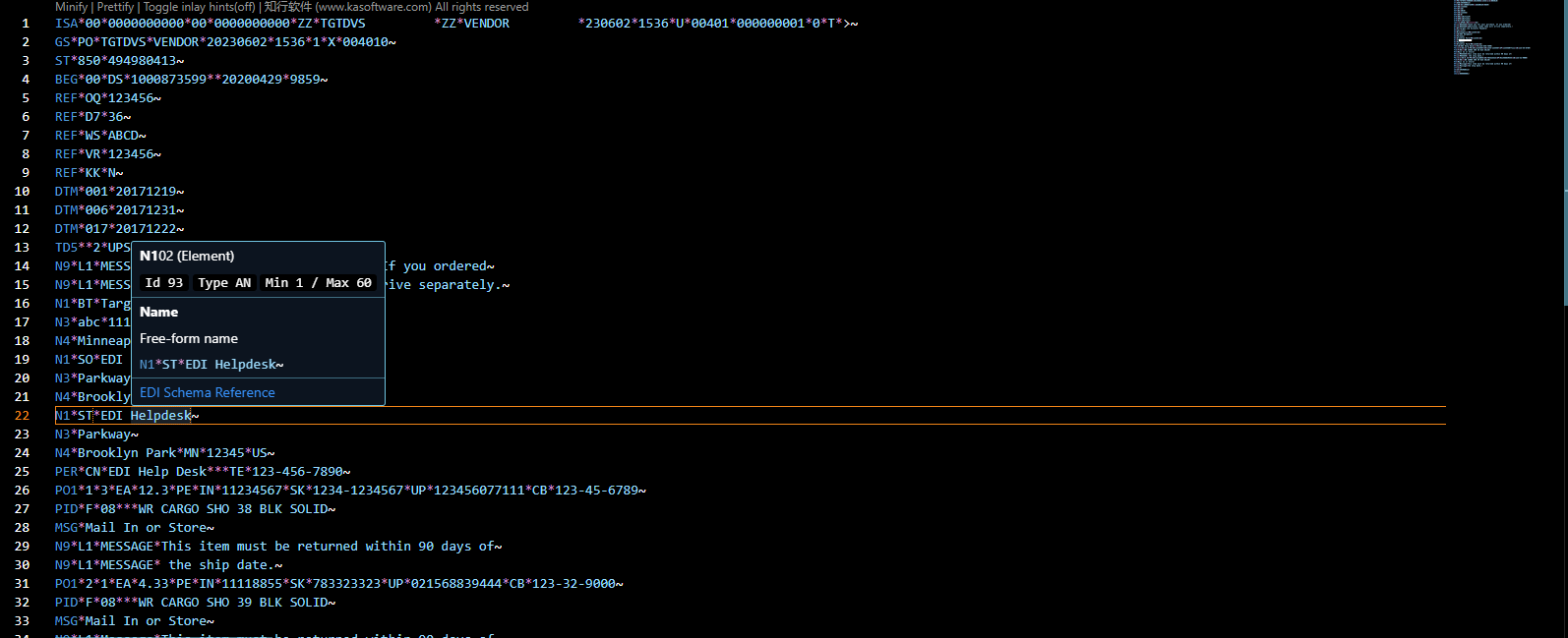The height and width of the screenshot is (638, 1568).
Task: Open the EDI Schema Reference link
Action: (x=208, y=392)
